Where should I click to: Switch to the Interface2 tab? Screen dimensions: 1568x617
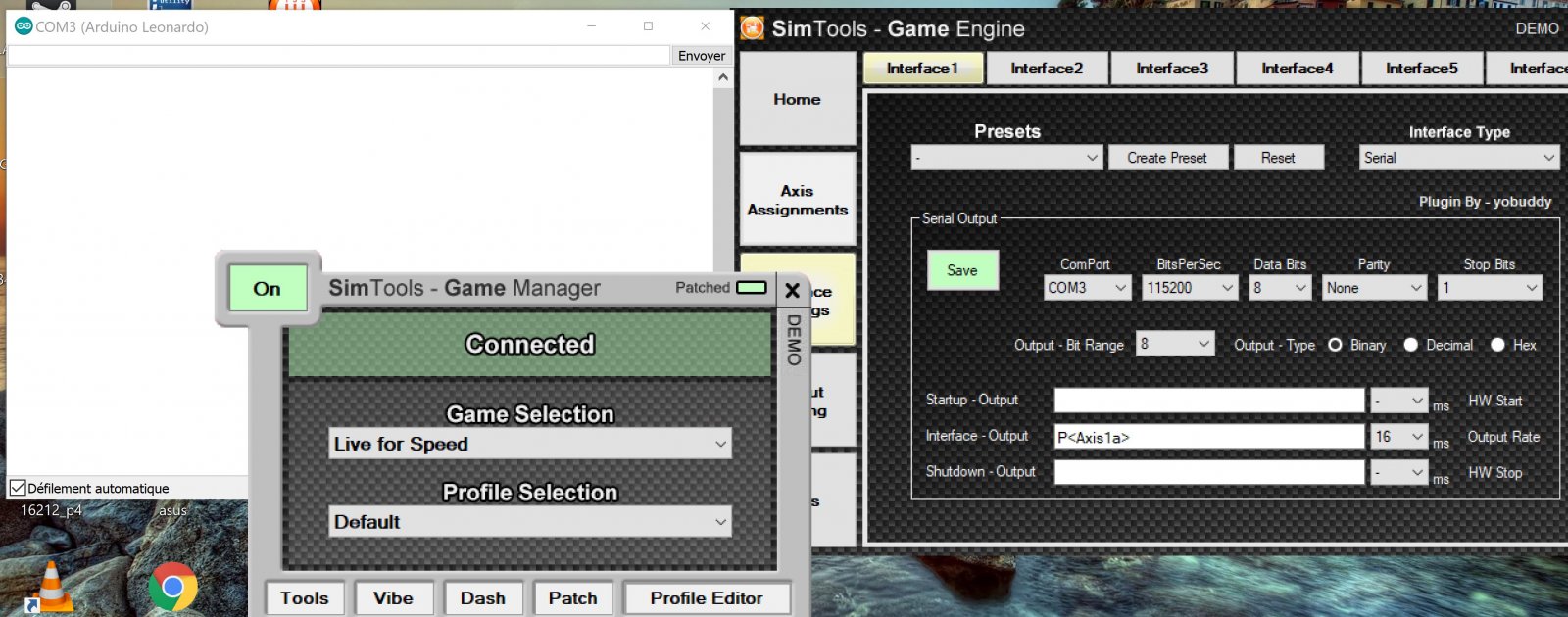coord(1047,69)
